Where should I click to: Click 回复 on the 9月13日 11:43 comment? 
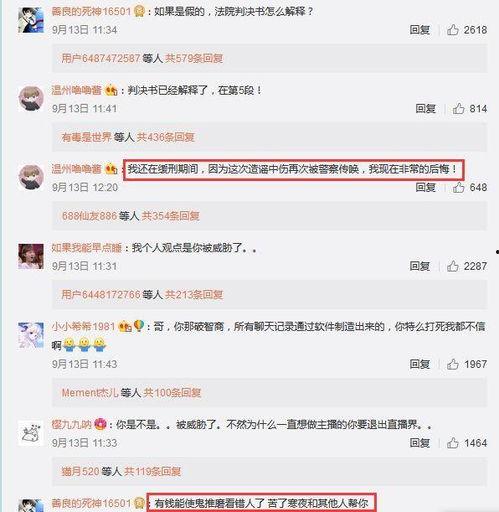click(x=420, y=364)
